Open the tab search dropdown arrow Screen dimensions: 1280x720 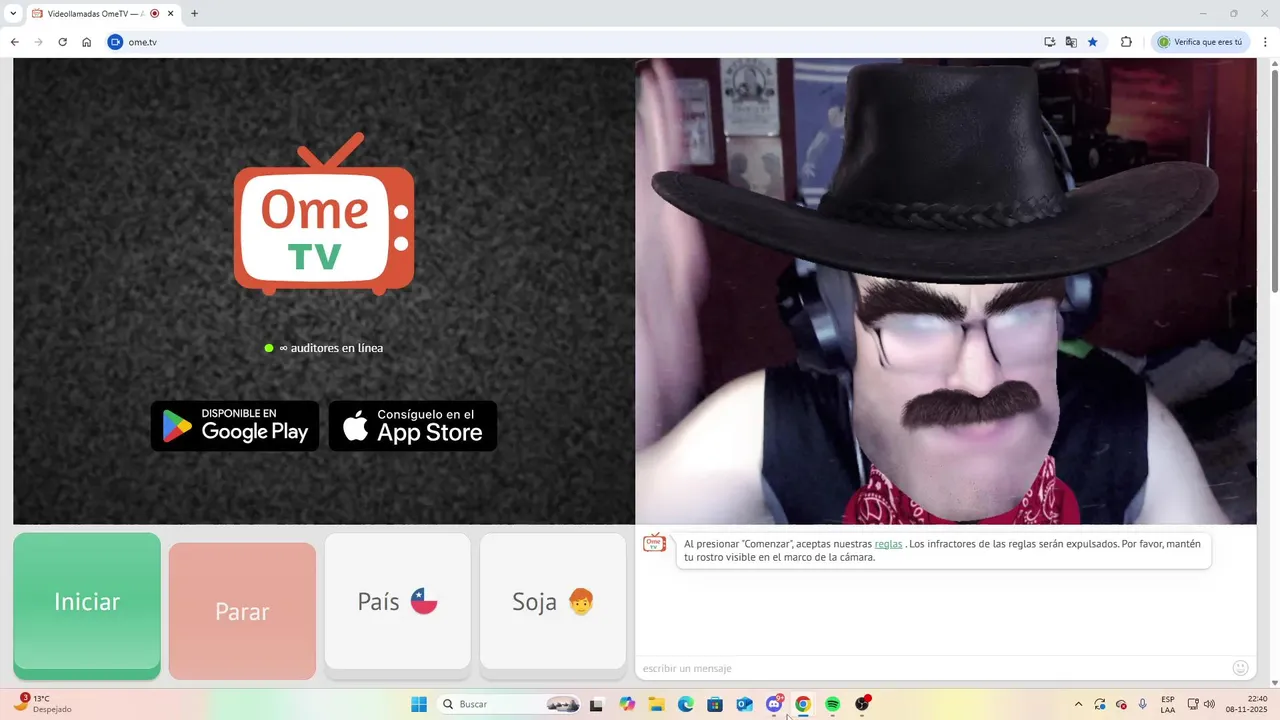coord(13,14)
